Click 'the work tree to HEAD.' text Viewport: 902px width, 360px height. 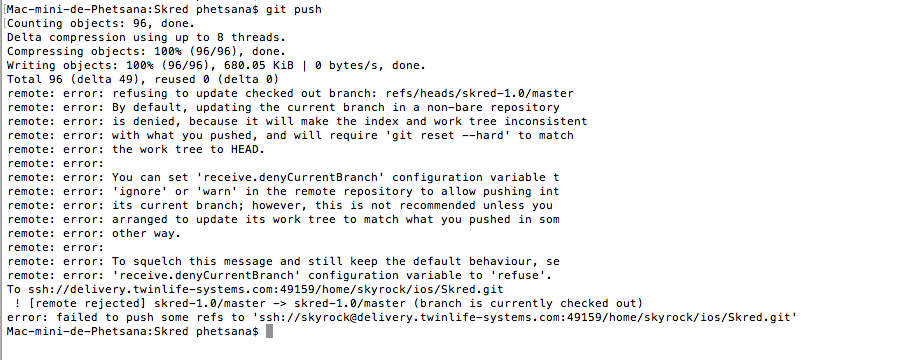[188, 150]
